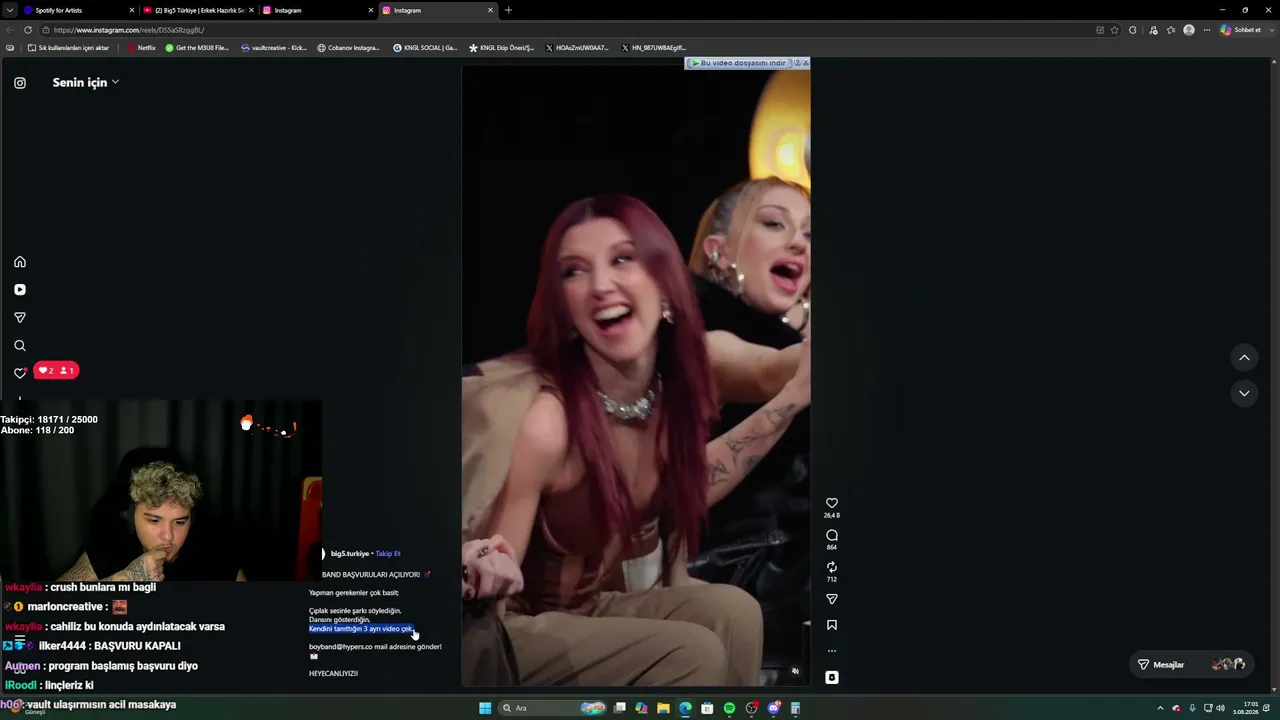Share the reel via paper-plane icon
This screenshot has height=720, width=1280.
(831, 599)
